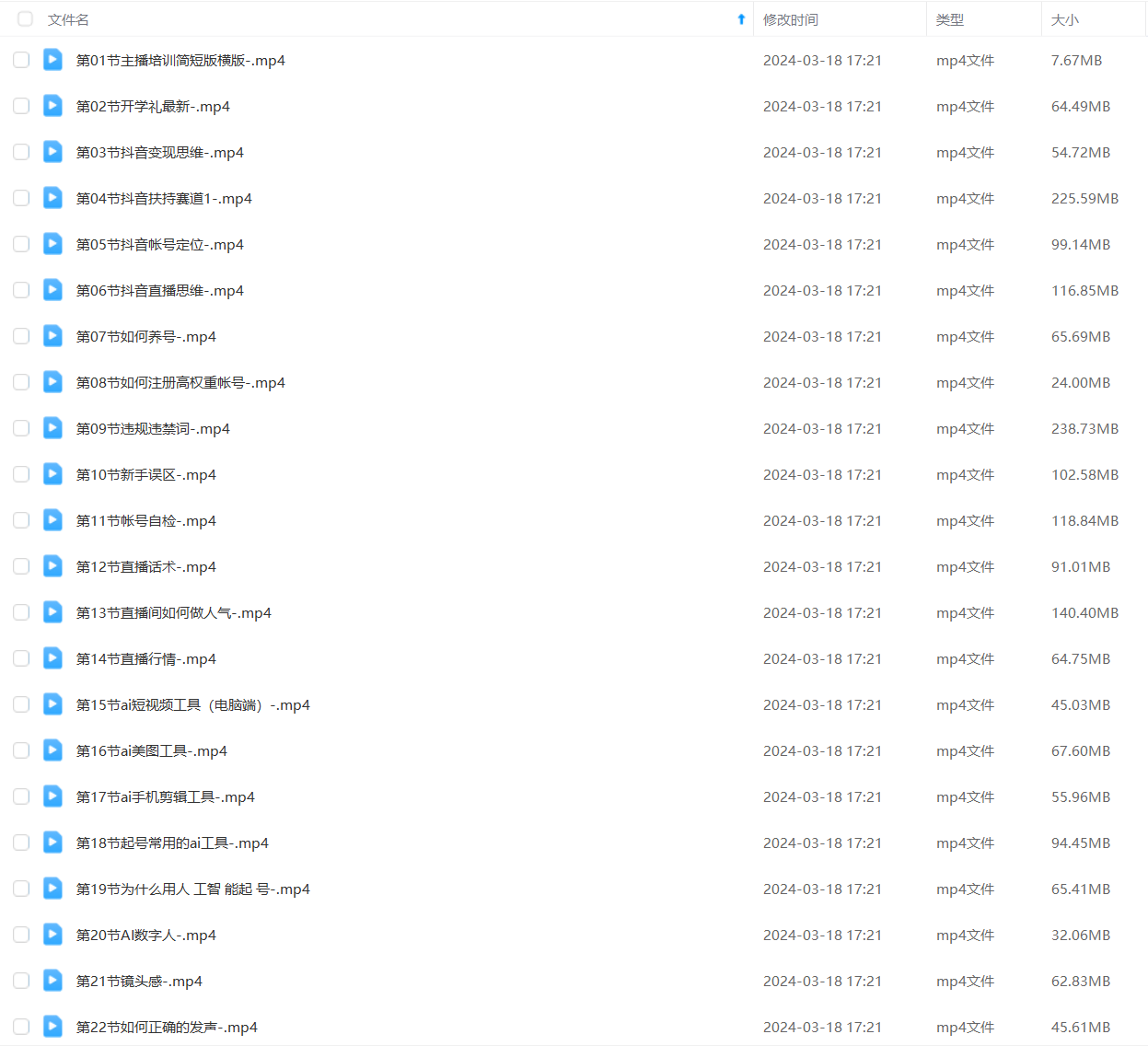Screen dimensions: 1148x1046
Task: Open file 第17节ai手机剪辑工具-.mp4
Action: click(x=166, y=797)
